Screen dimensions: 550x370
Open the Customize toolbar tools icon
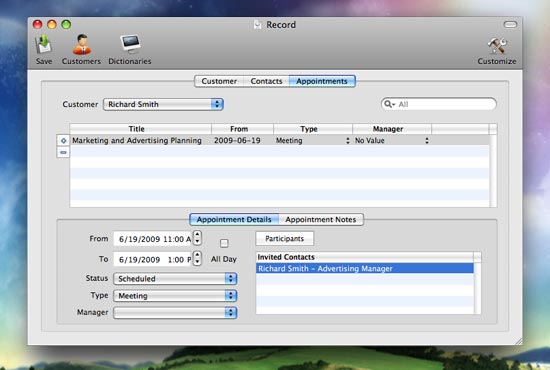click(497, 46)
